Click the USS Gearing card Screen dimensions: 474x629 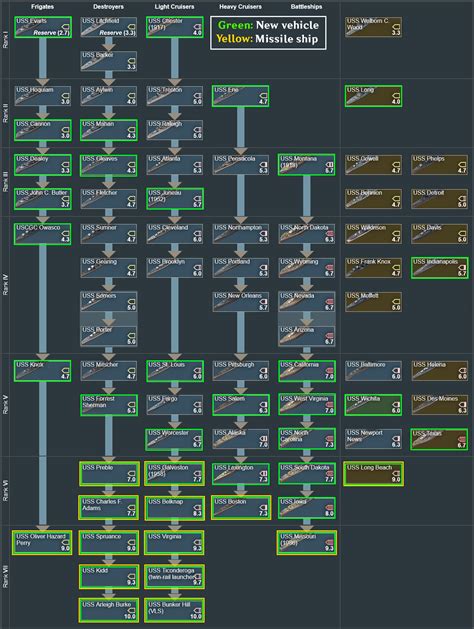[x=109, y=268]
